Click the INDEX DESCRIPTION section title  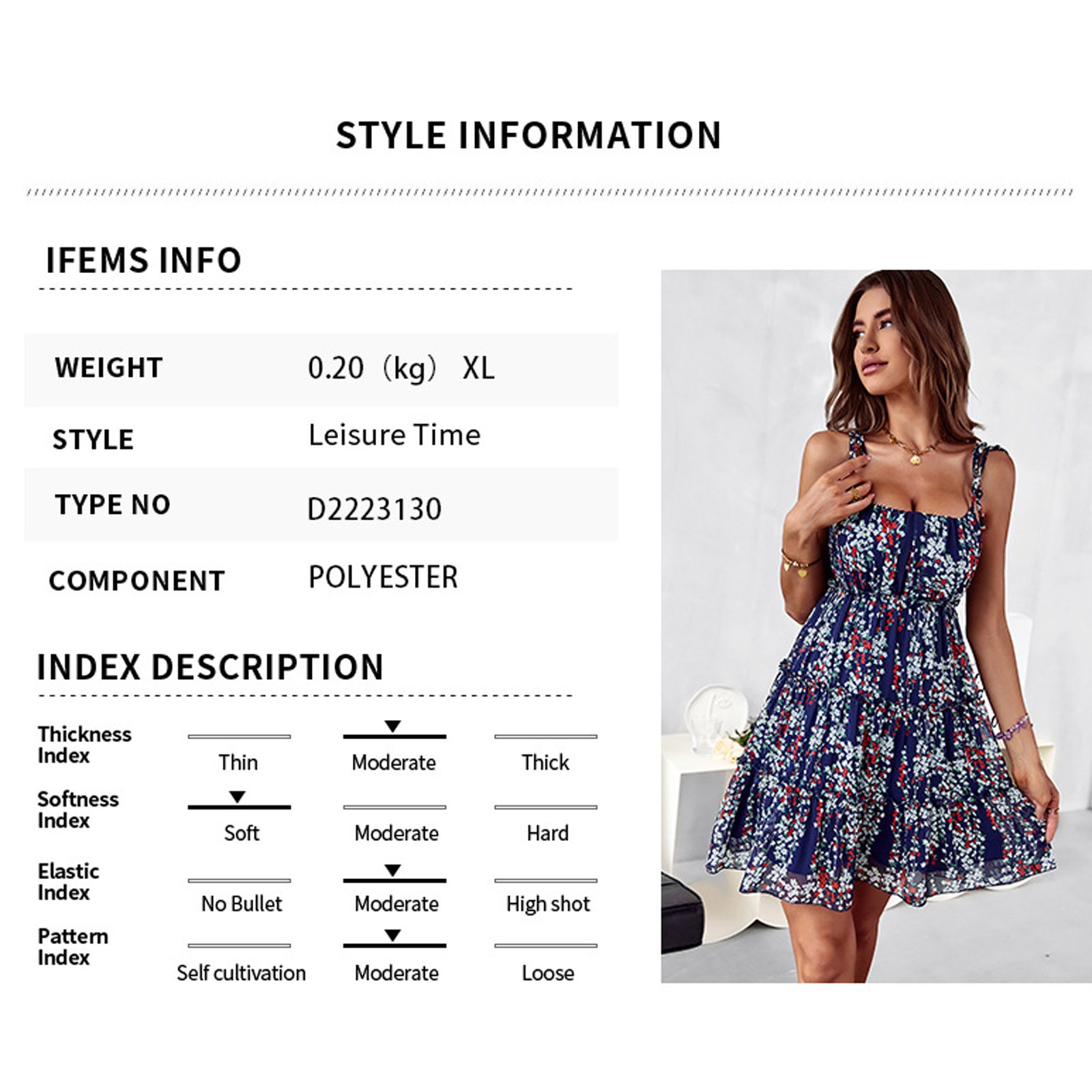tap(210, 667)
